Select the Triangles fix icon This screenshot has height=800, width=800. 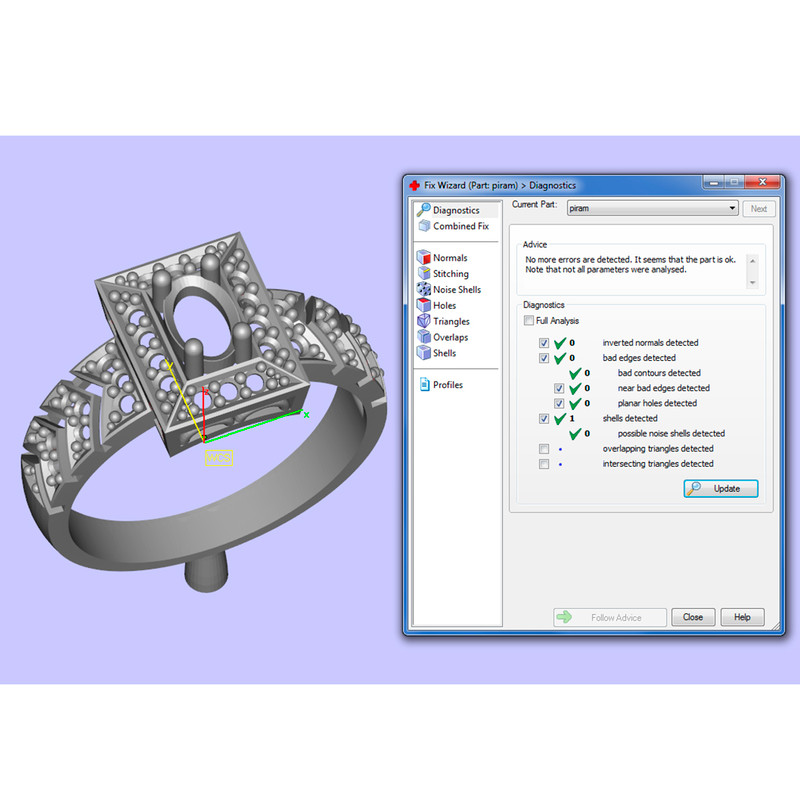(x=424, y=322)
